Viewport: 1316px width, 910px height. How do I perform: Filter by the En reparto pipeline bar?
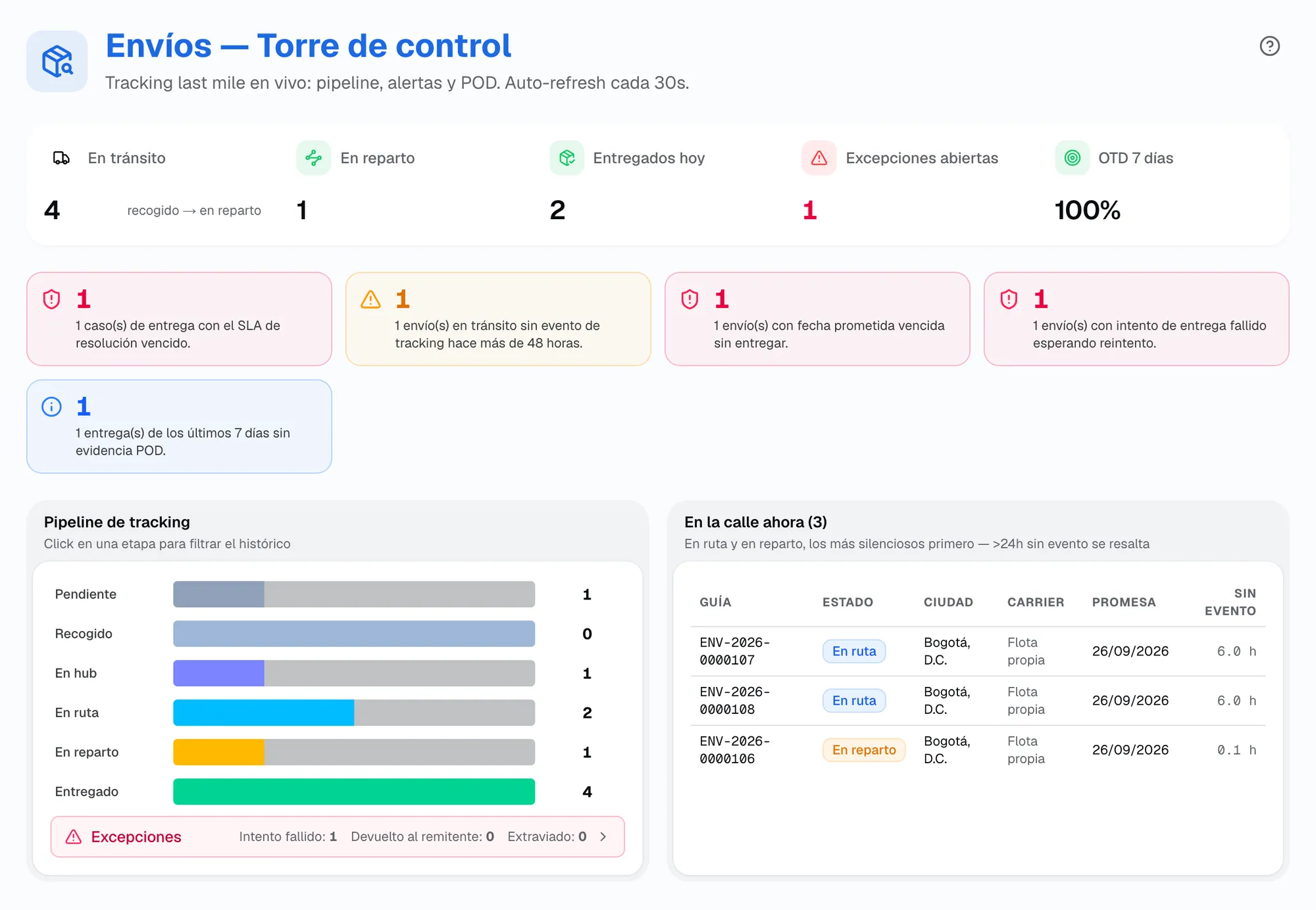tap(354, 752)
